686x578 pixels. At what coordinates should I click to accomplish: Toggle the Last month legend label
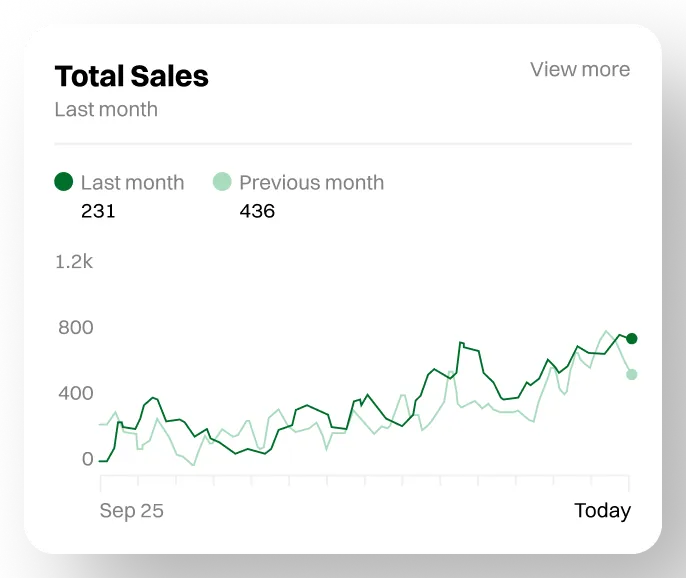tap(132, 183)
